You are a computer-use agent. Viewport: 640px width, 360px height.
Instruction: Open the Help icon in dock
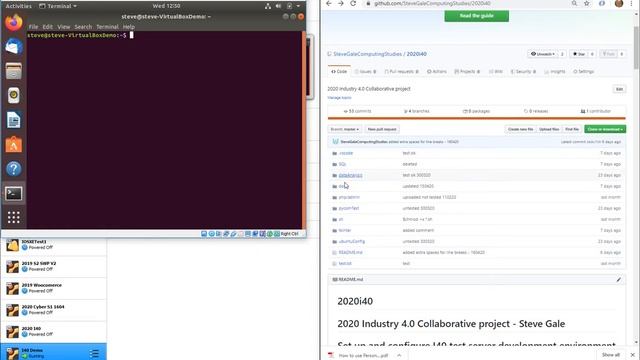click(13, 169)
